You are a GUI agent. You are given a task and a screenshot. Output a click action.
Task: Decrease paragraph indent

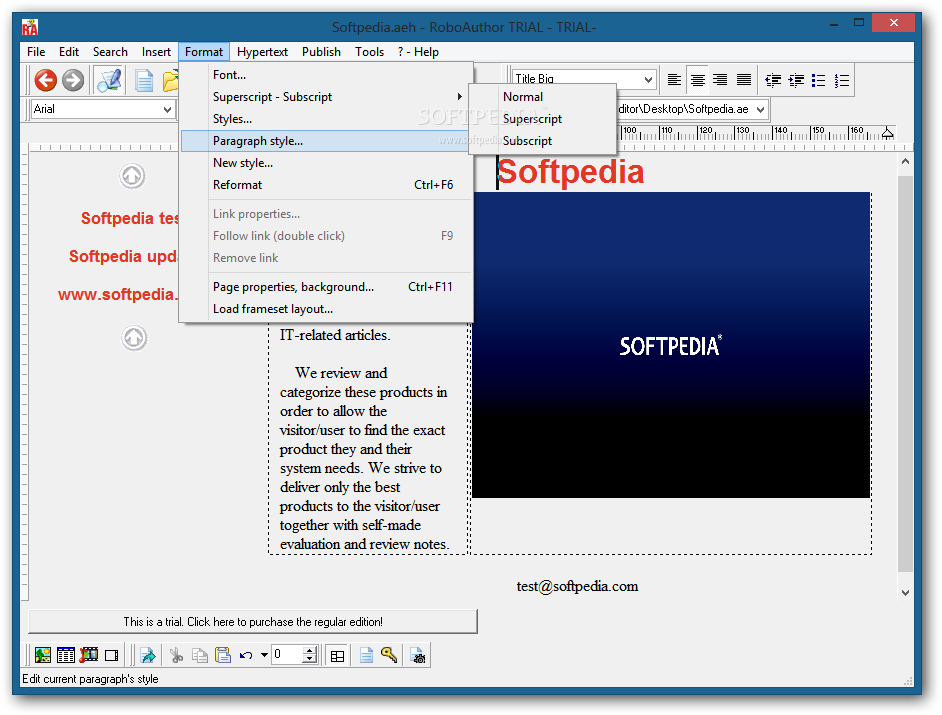pos(773,80)
